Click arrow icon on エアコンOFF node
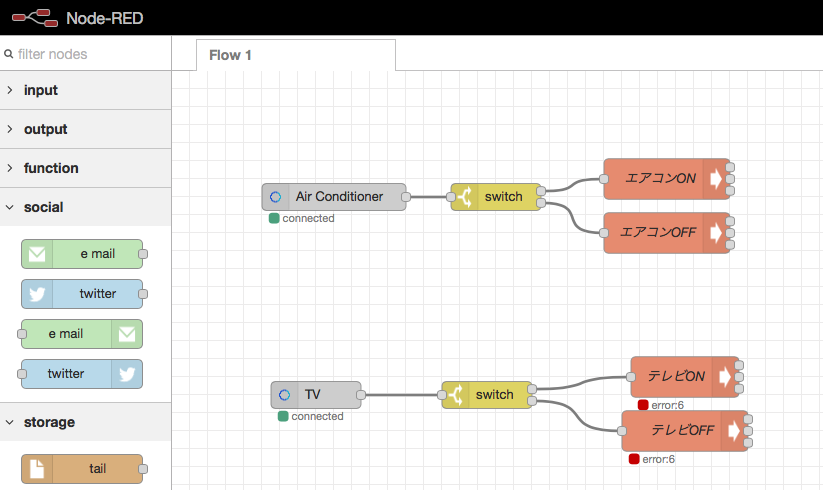This screenshot has width=823, height=490. 716,233
